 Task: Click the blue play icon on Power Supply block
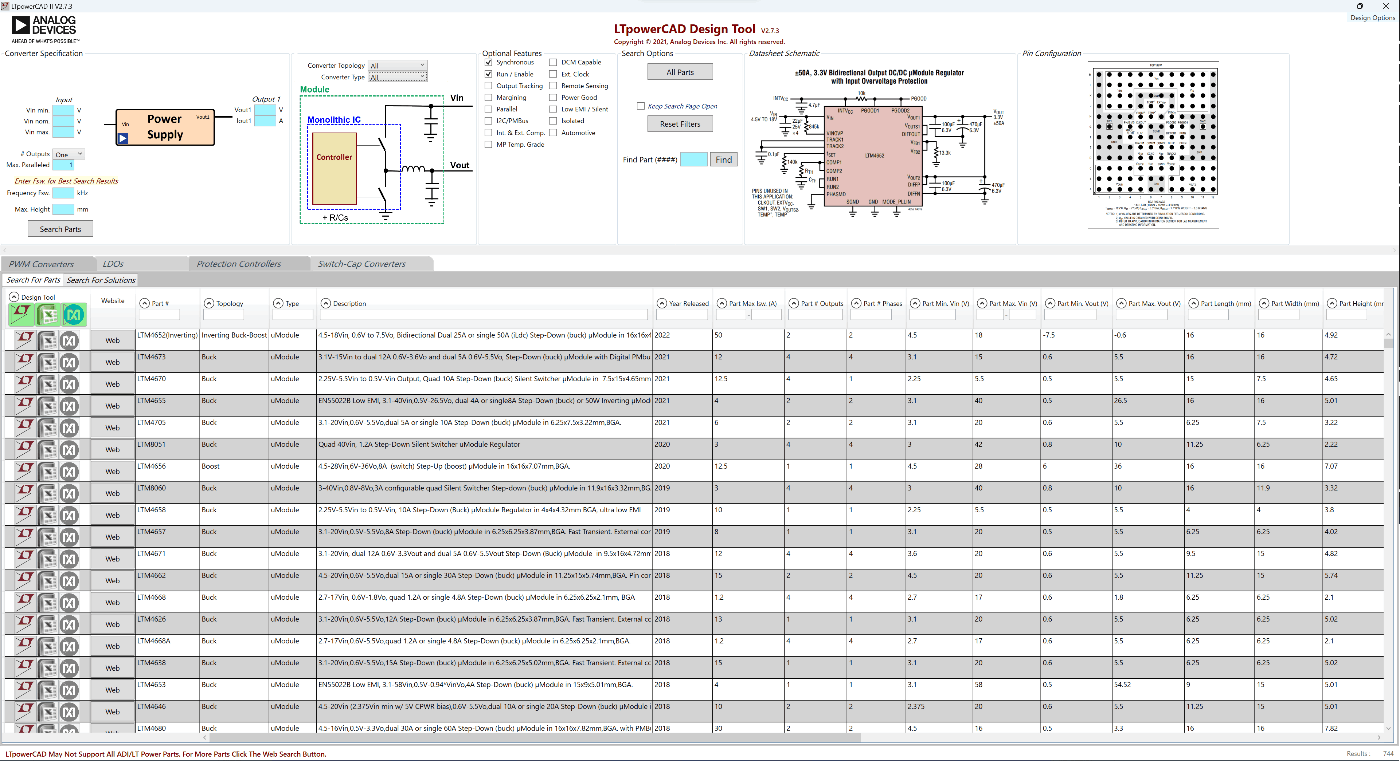122,139
